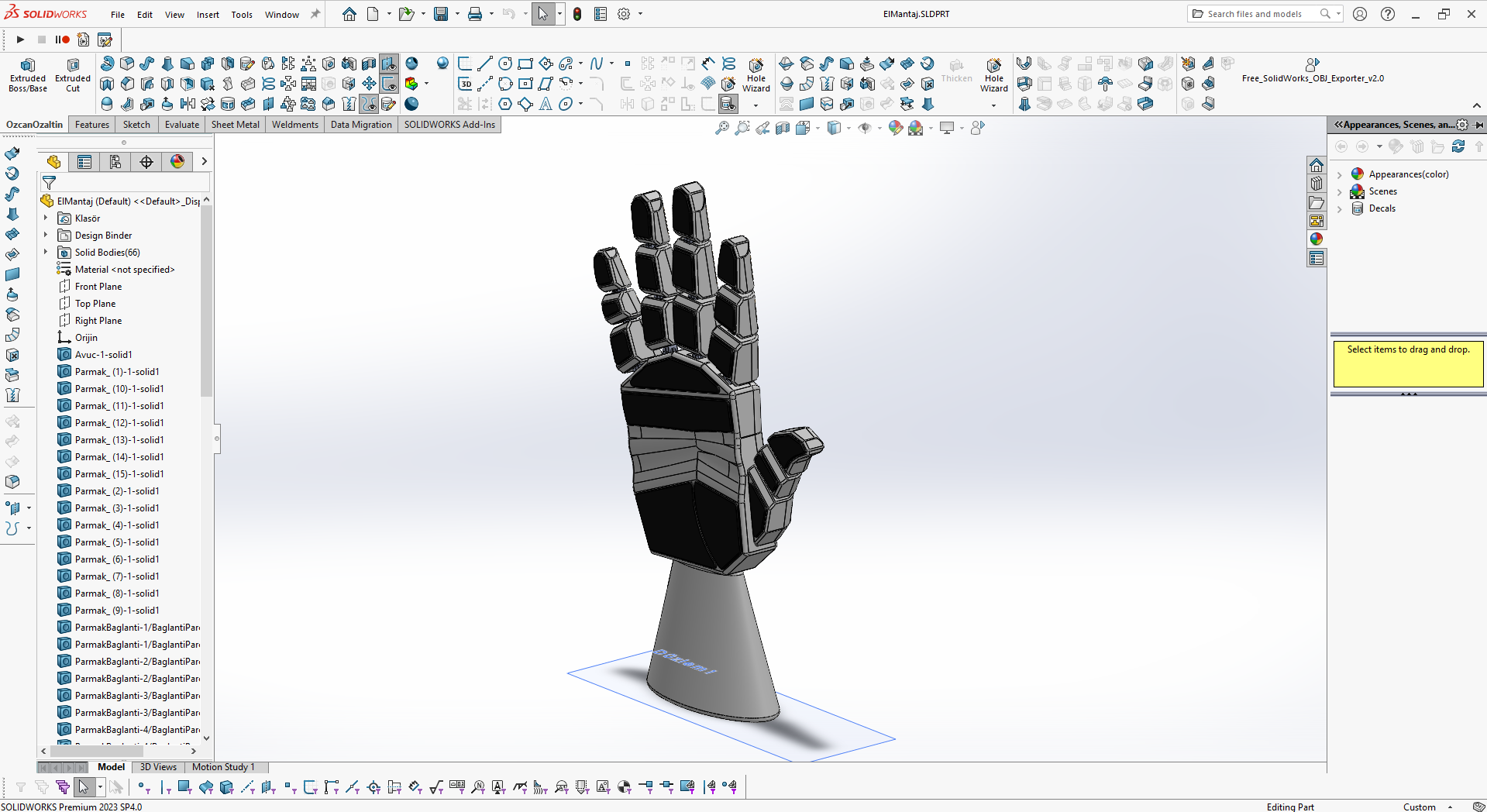Switch to the Sketch ribbon tab
This screenshot has height=812, width=1487.
[136, 125]
